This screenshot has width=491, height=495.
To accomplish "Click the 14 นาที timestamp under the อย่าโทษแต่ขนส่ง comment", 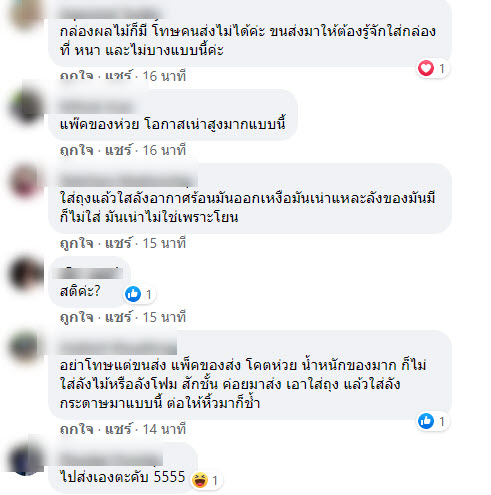I will pyautogui.click(x=164, y=429).
